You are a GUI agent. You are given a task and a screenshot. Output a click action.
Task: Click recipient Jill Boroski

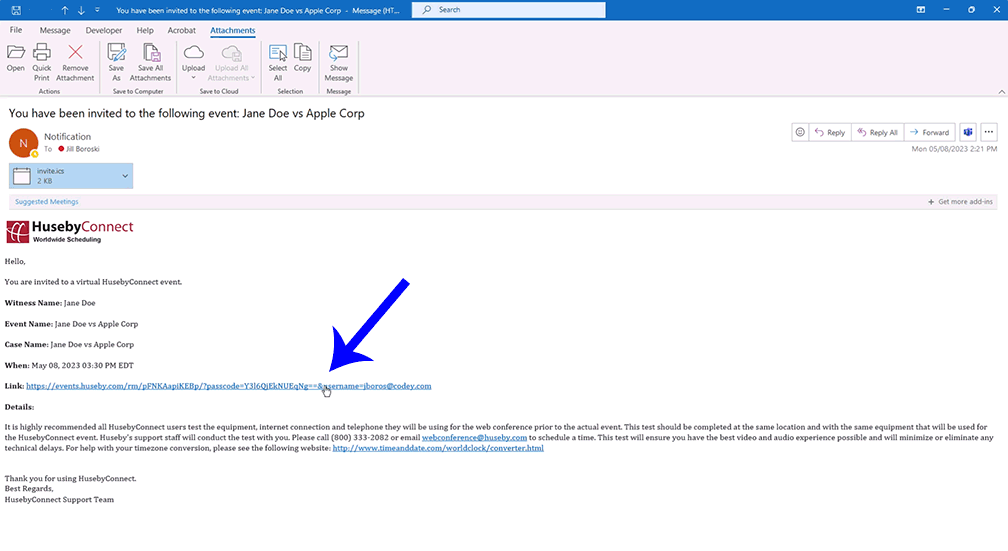tap(83, 149)
